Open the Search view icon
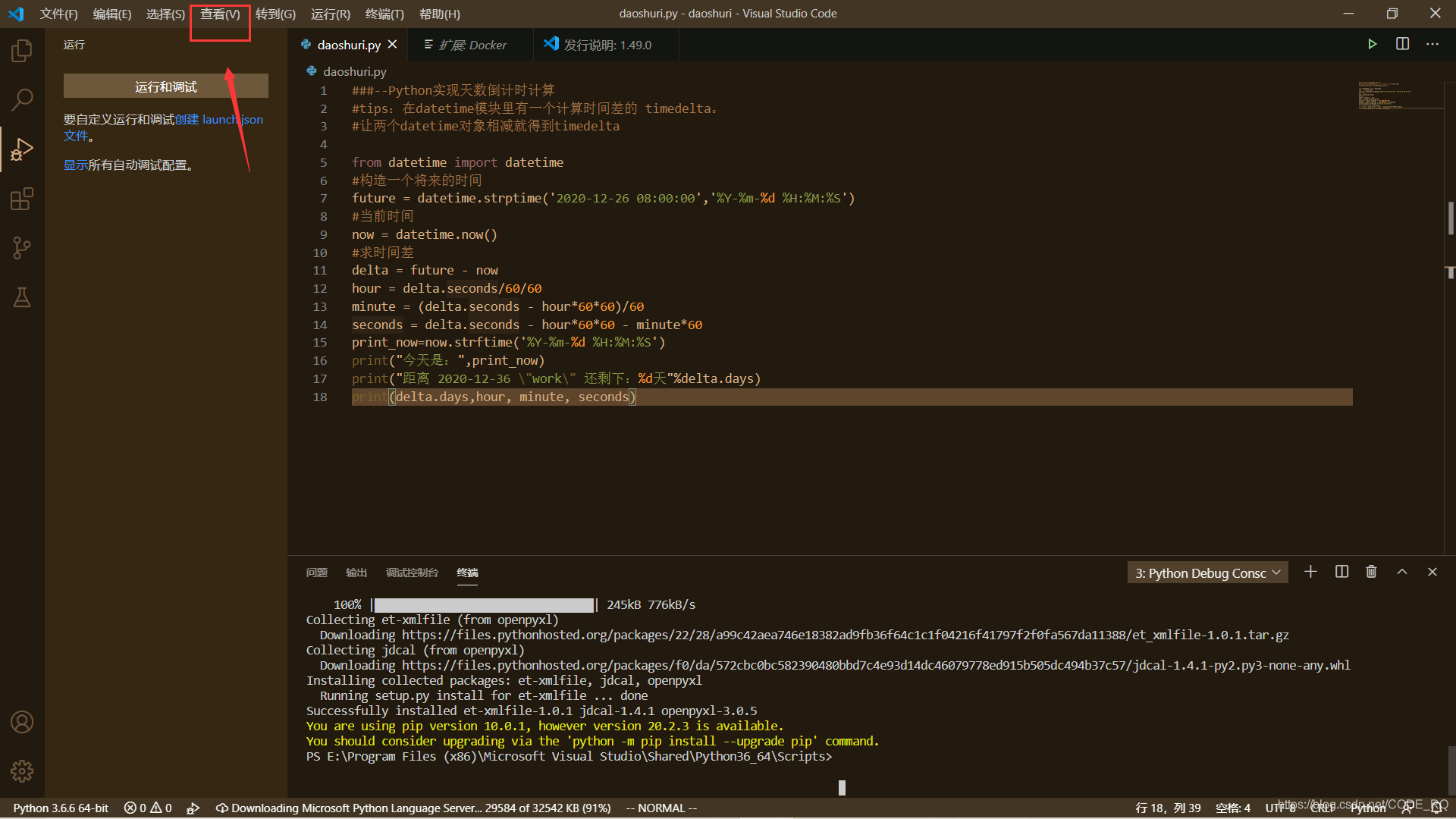Screen dimensions: 1456x819 (x=22, y=99)
